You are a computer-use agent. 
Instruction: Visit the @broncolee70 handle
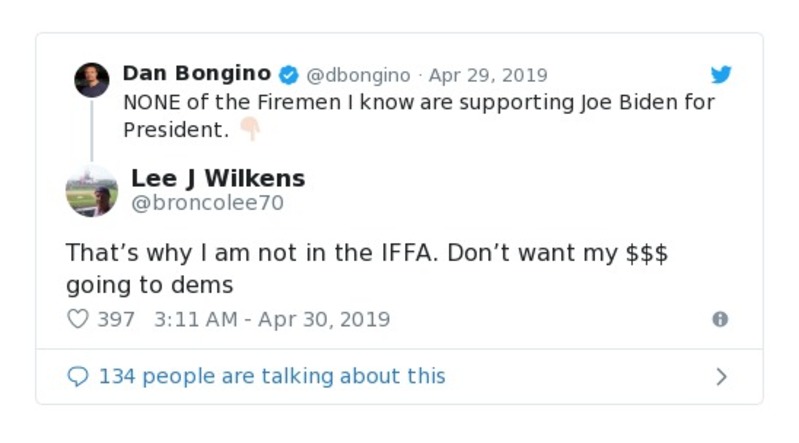click(207, 203)
